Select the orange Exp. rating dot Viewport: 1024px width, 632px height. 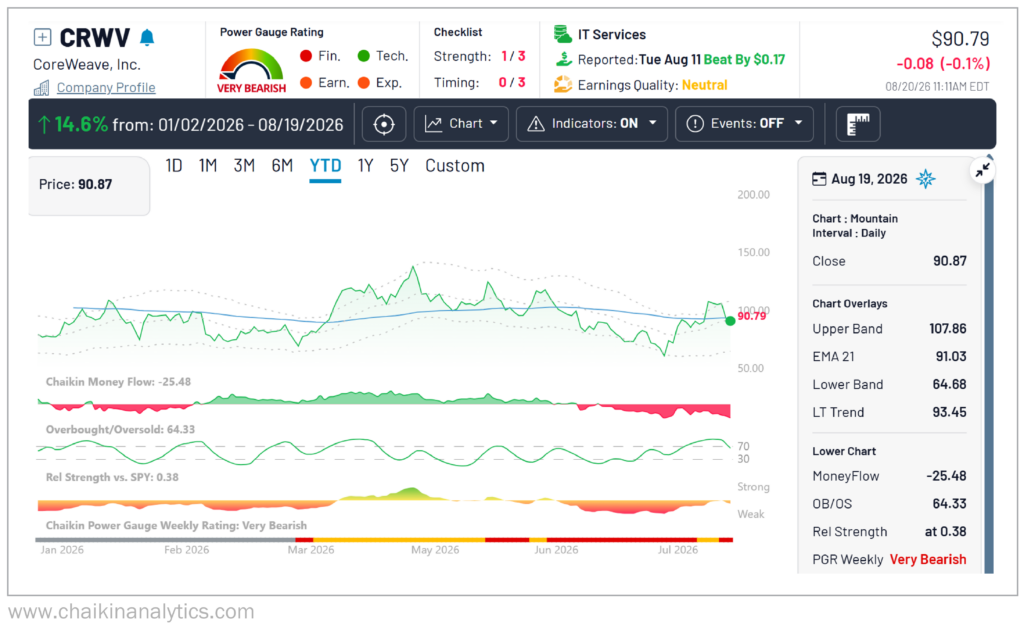(x=364, y=82)
